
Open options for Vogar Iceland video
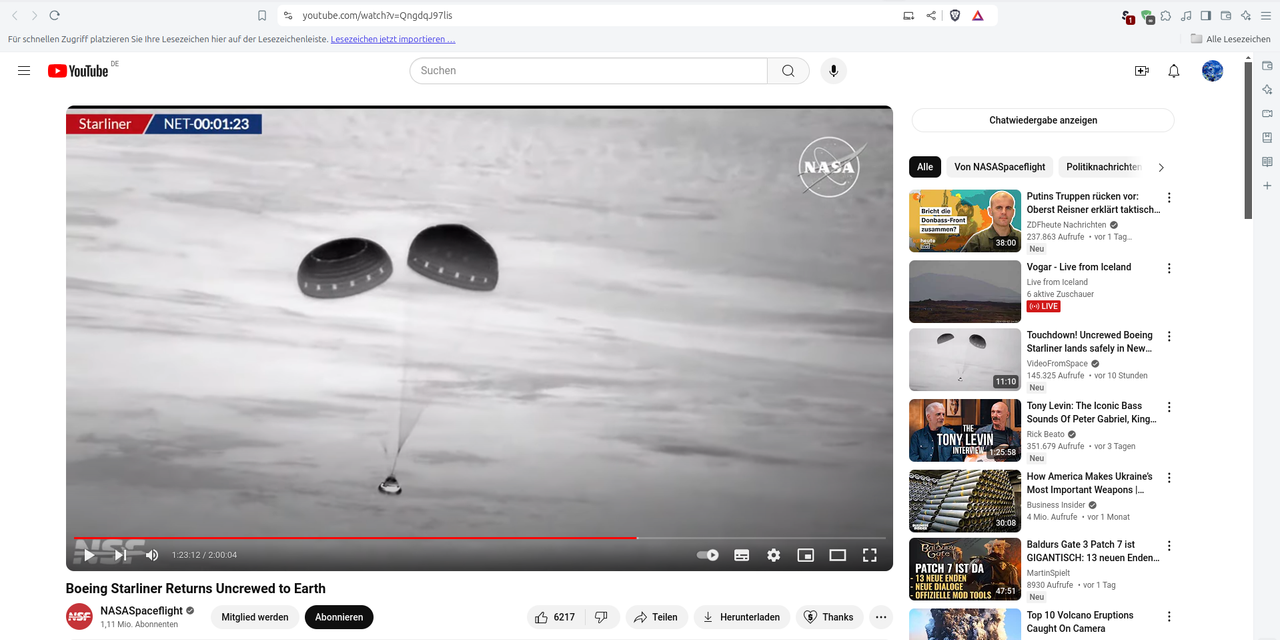pyautogui.click(x=1169, y=268)
